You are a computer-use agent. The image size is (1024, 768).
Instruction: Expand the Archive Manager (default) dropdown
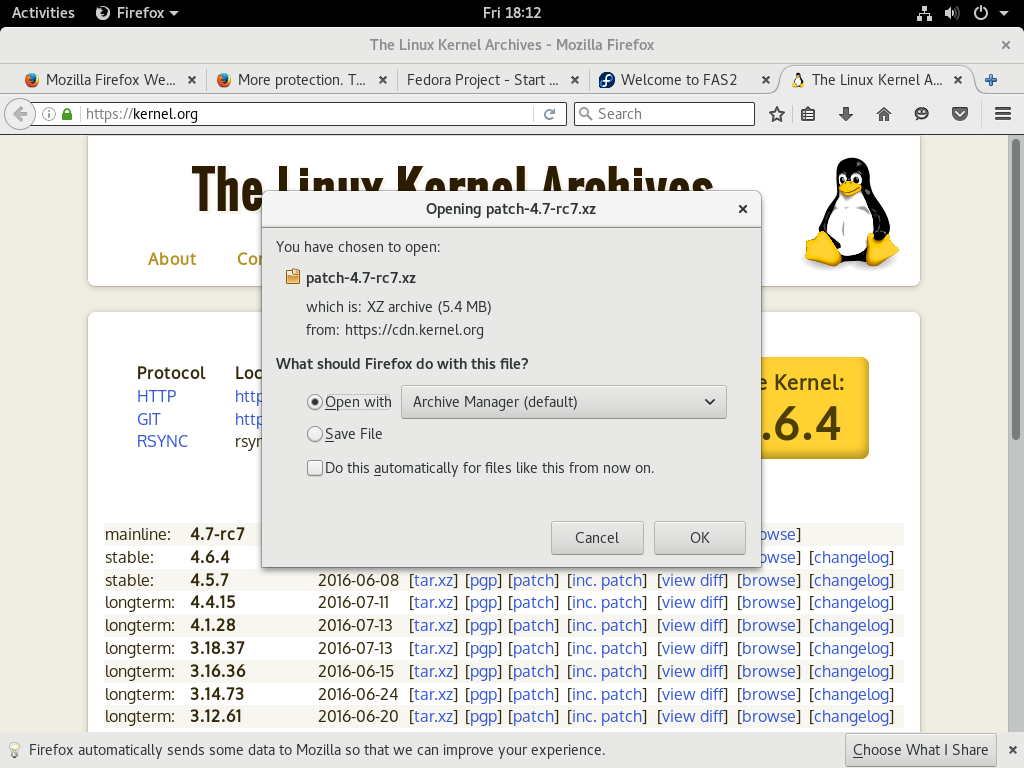click(x=564, y=402)
